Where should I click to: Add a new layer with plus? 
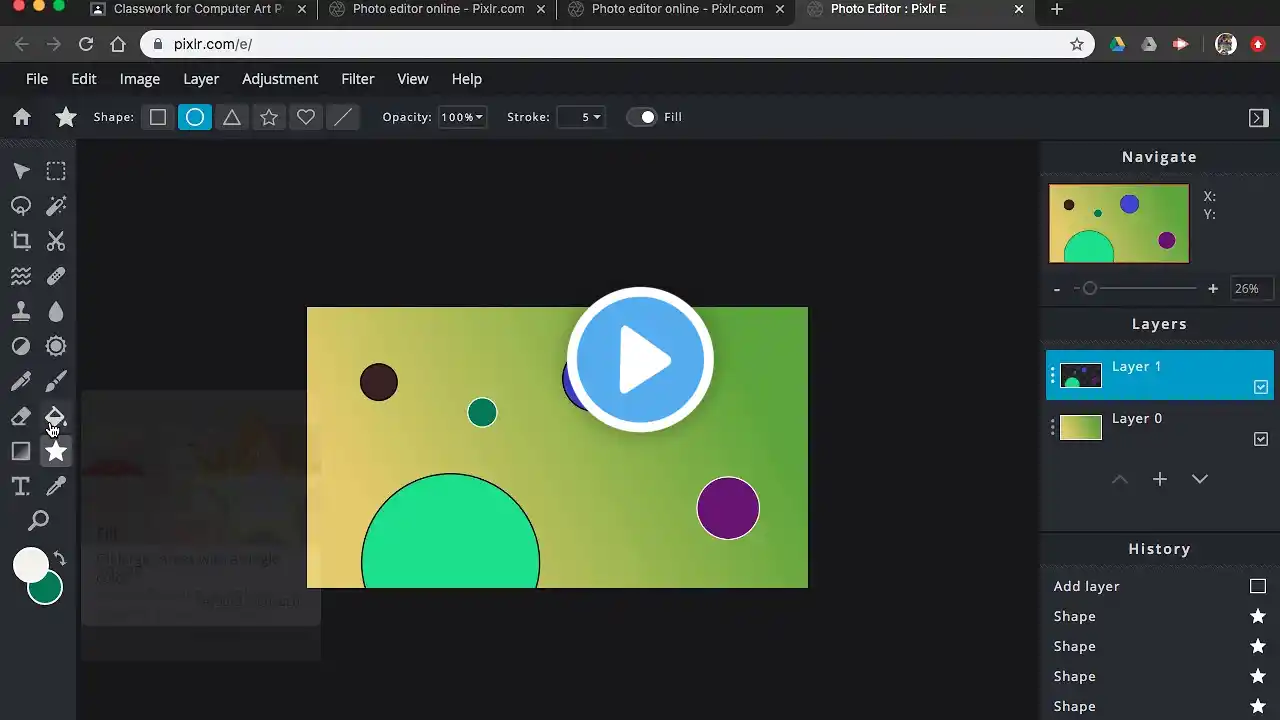point(1160,480)
